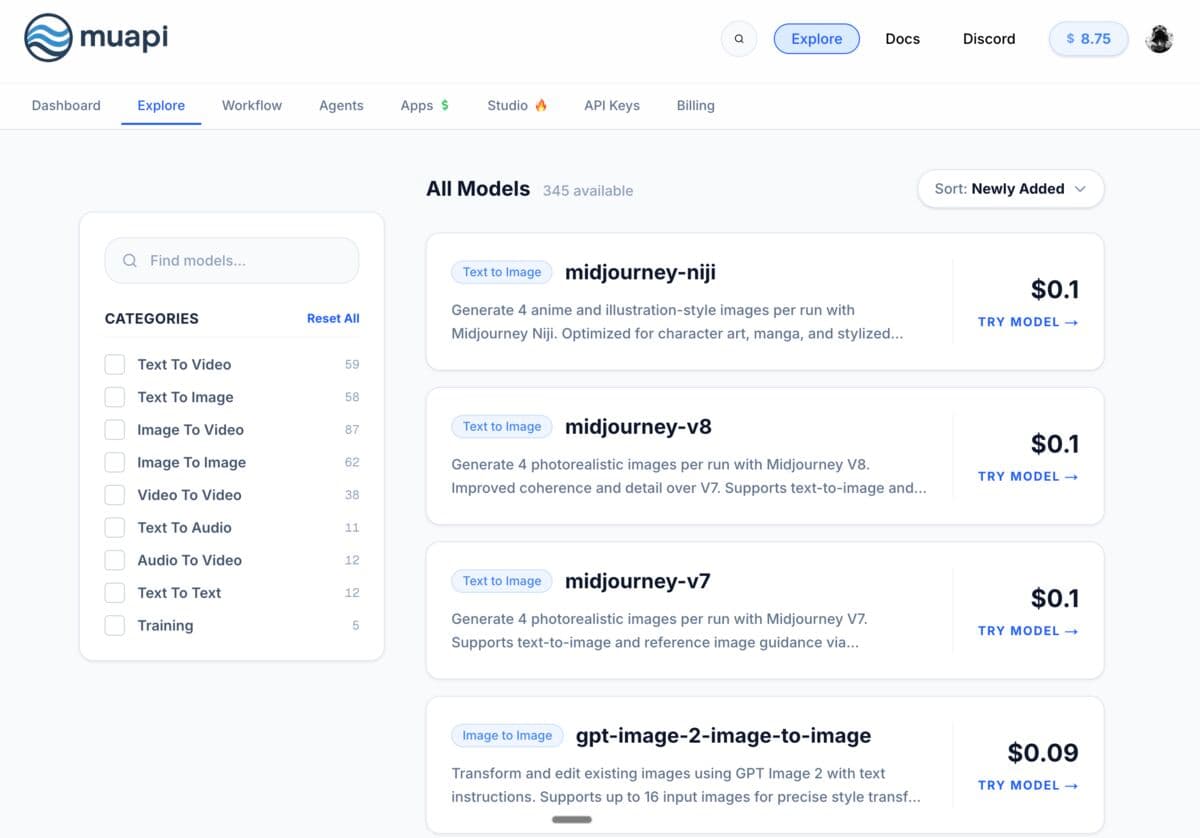Image resolution: width=1200 pixels, height=838 pixels.
Task: Click the 59 count beside Text To Video
Action: coord(351,364)
